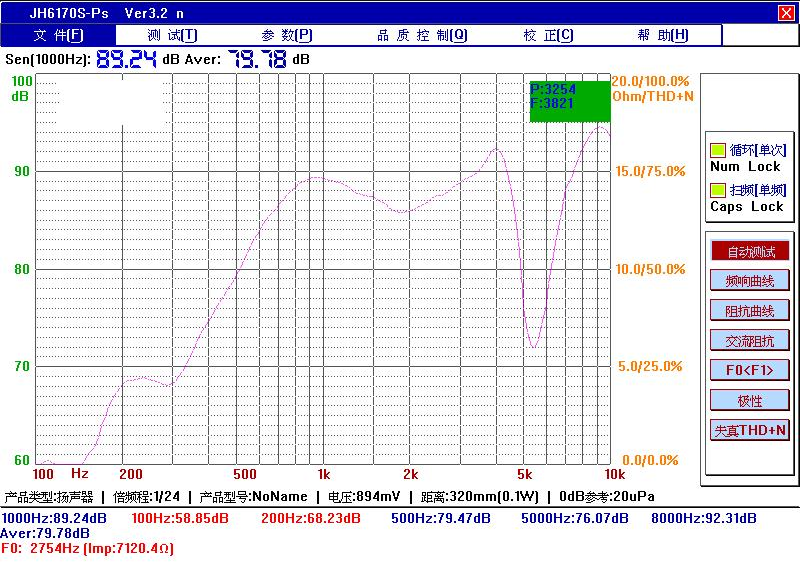
Task: Toggle the 扫频[单频] sweep mode indicator
Action: pos(717,190)
